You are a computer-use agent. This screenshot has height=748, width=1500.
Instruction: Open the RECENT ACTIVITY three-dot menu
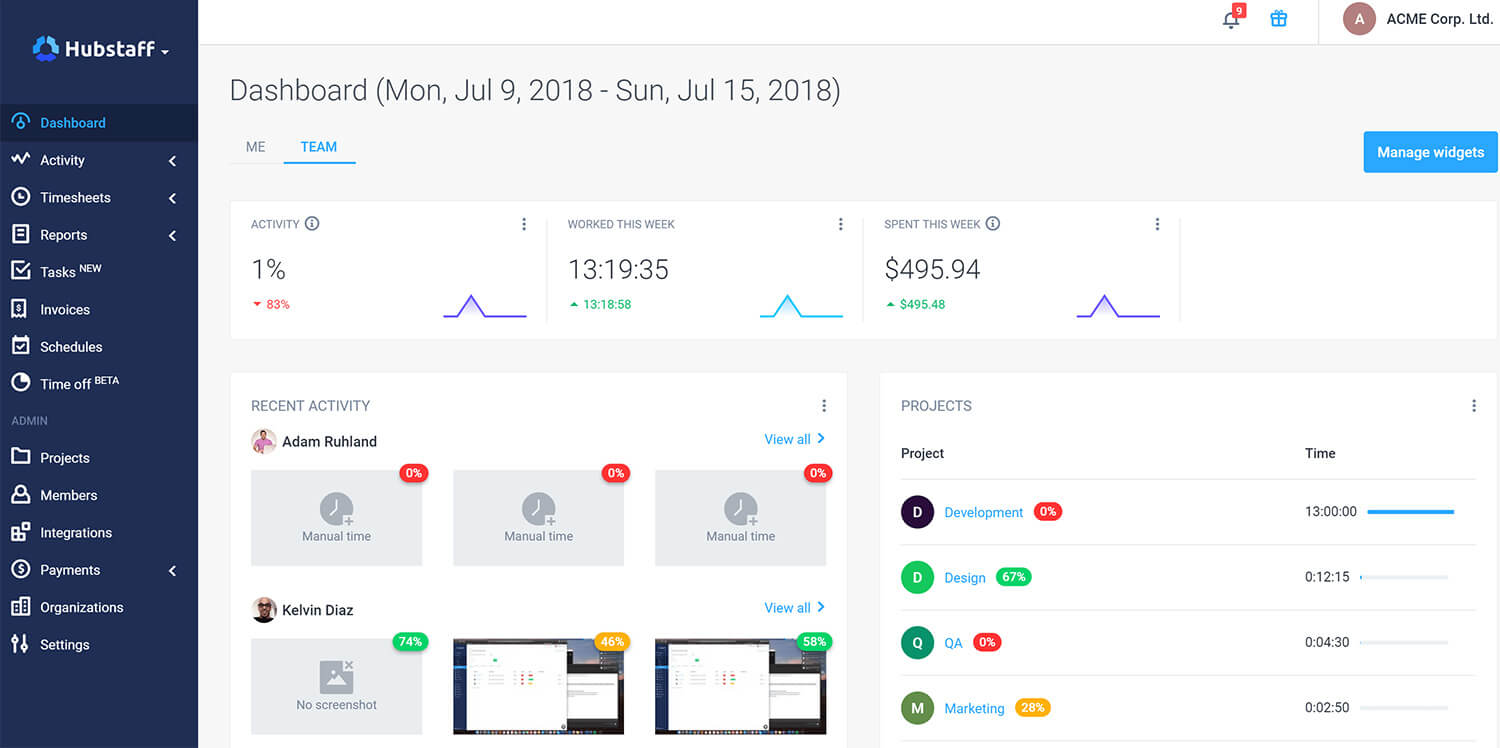(824, 405)
